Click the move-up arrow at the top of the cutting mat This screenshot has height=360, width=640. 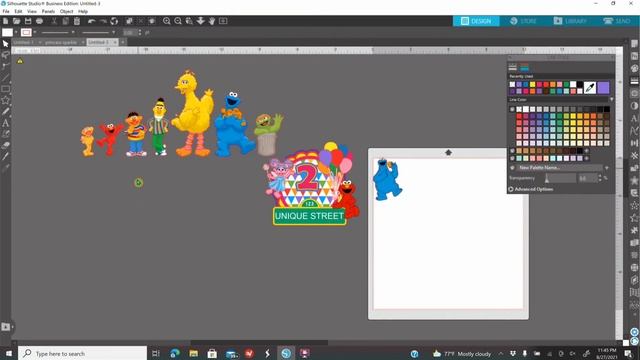(x=448, y=152)
